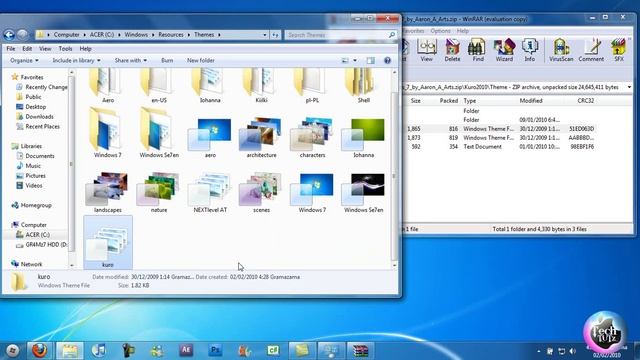Click the Explorer back arrow button

(9, 35)
